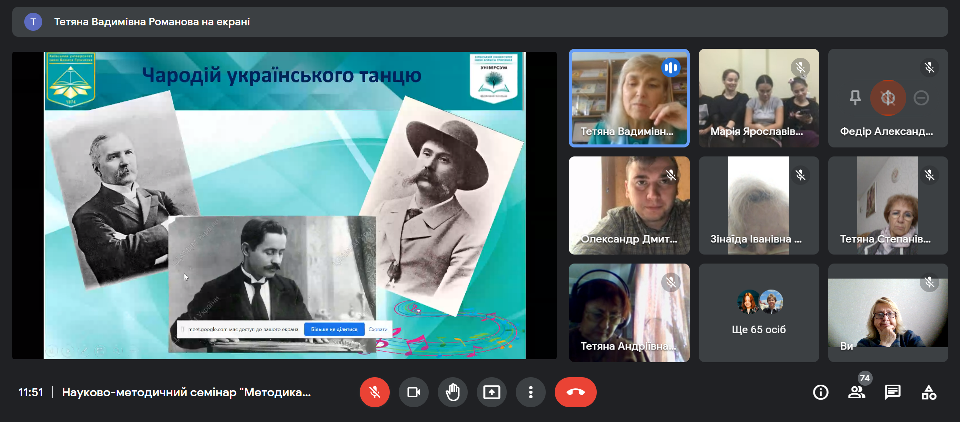Image resolution: width=960 pixels, height=422 pixels.
Task: Open the three-dot more options menu
Action: click(530, 392)
